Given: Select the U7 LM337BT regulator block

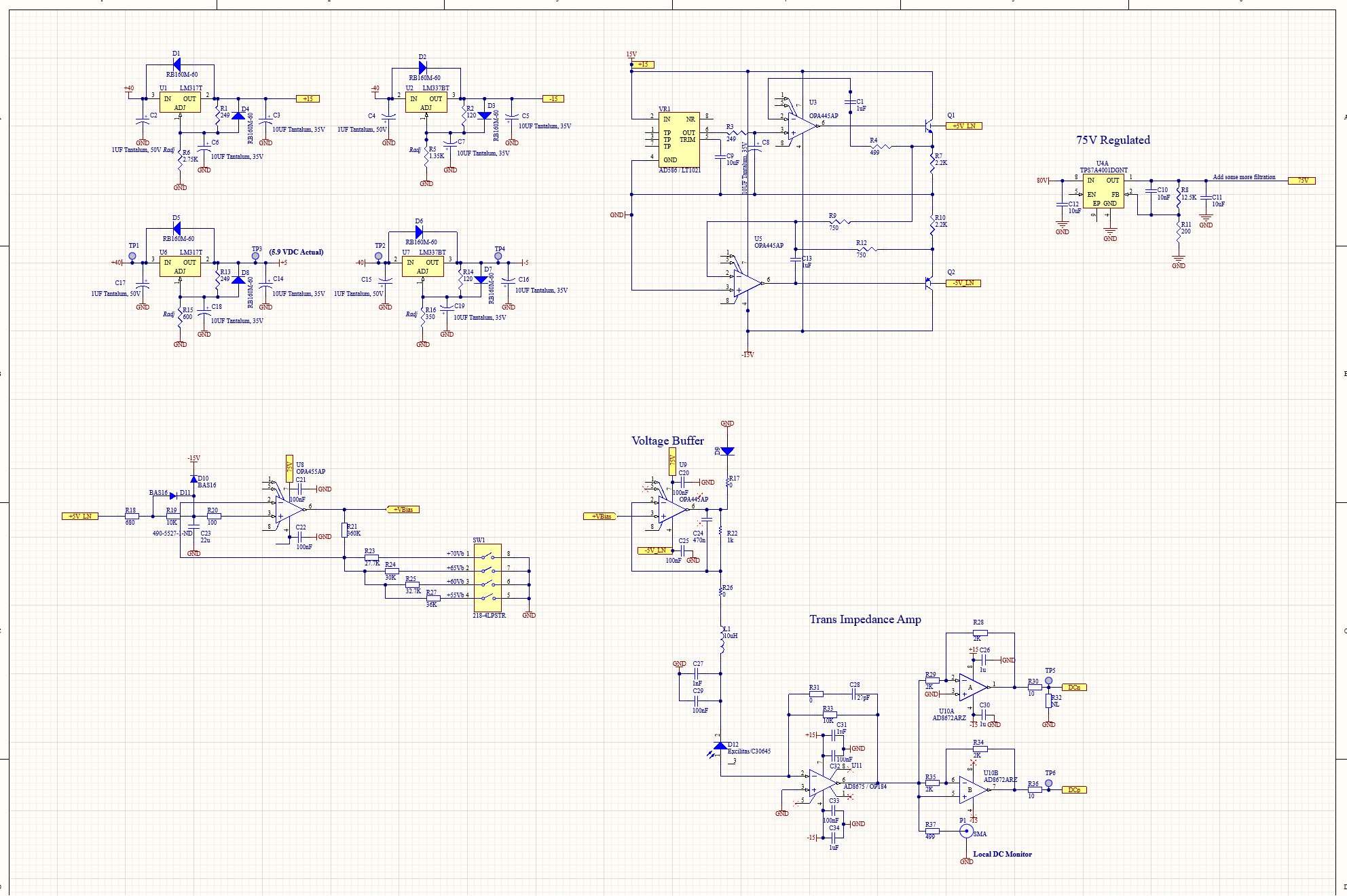Looking at the screenshot, I should pos(422,266).
